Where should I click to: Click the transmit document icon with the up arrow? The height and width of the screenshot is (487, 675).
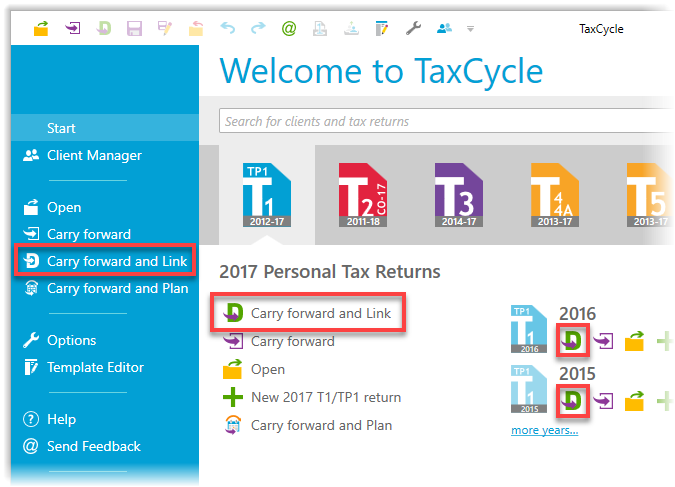tap(320, 29)
